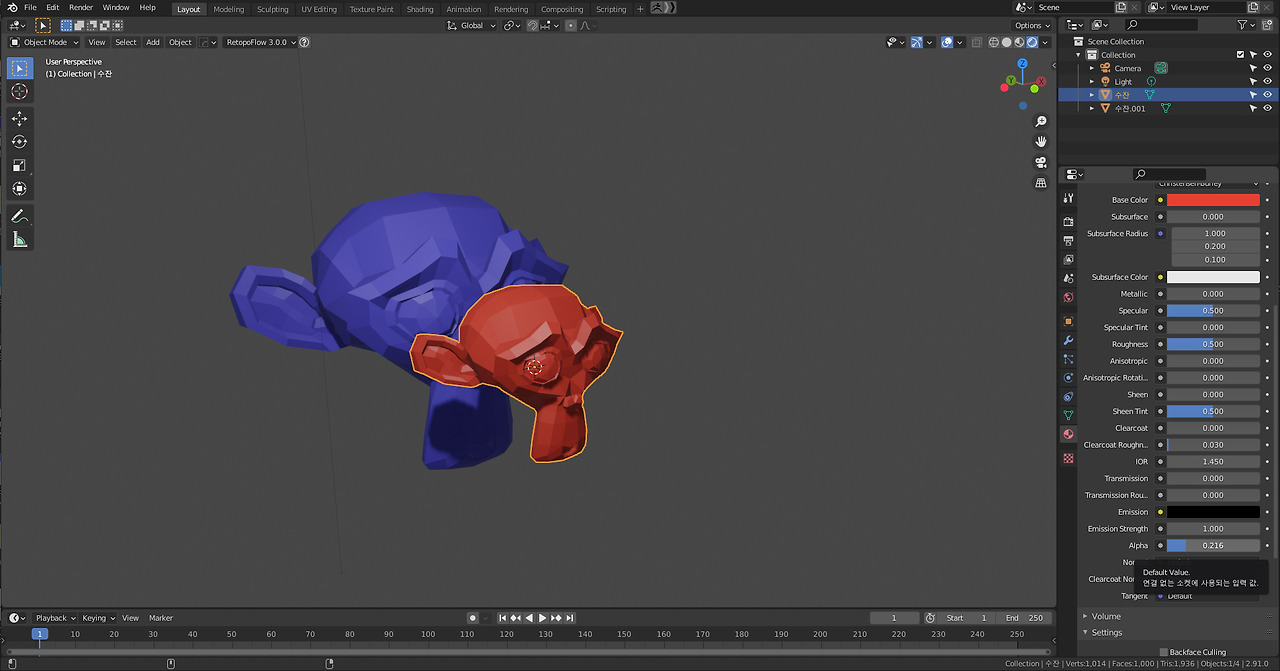This screenshot has height=671, width=1280.
Task: Toggle visibility of the Light object
Action: pyautogui.click(x=1266, y=81)
